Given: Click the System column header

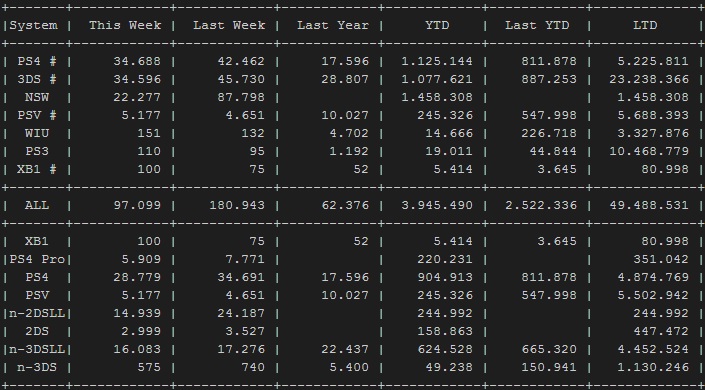Looking at the screenshot, I should [x=33, y=25].
